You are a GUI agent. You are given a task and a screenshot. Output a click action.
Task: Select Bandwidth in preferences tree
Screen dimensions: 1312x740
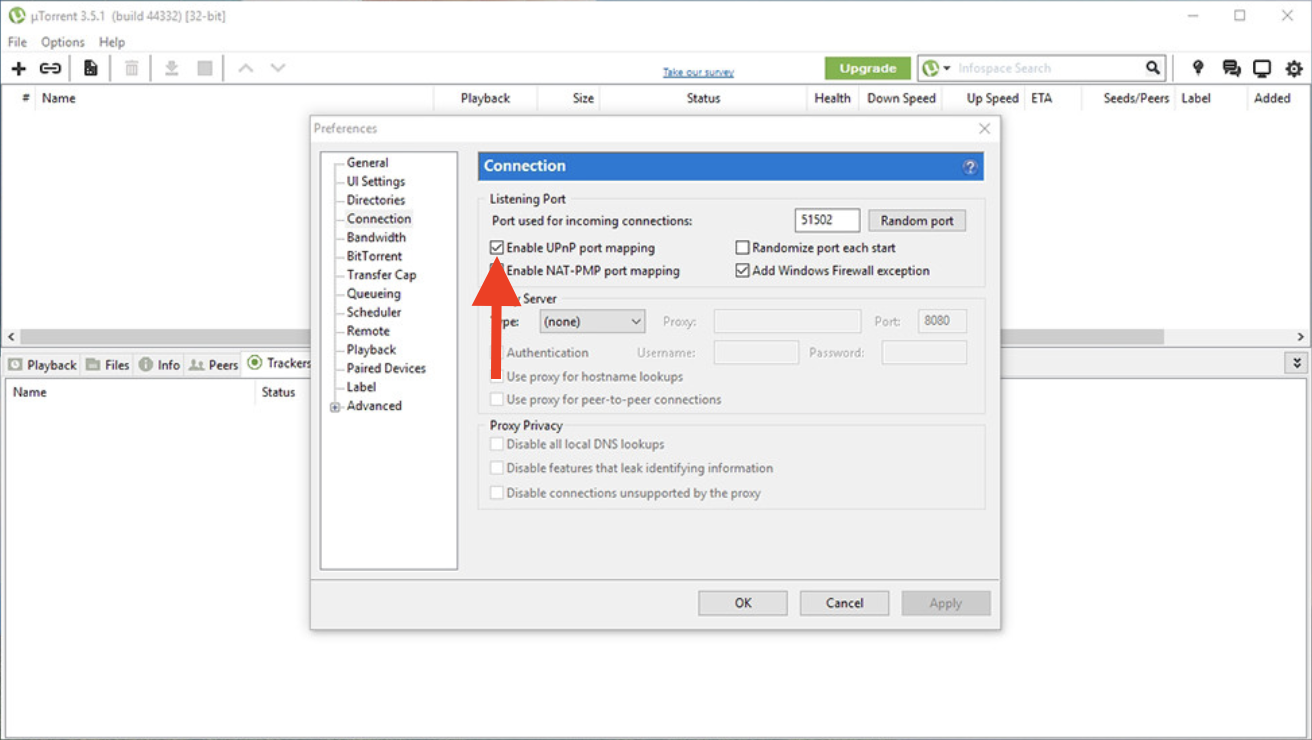pyautogui.click(x=376, y=237)
